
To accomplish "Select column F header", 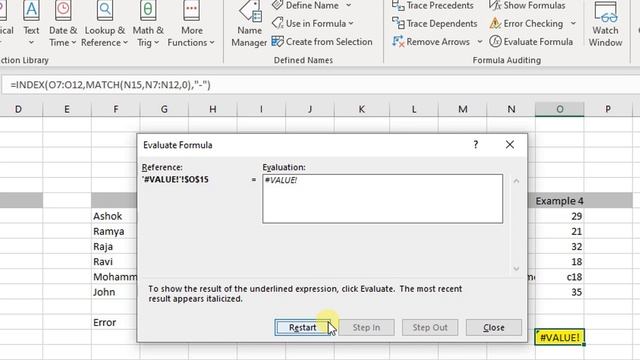I will click(x=116, y=109).
